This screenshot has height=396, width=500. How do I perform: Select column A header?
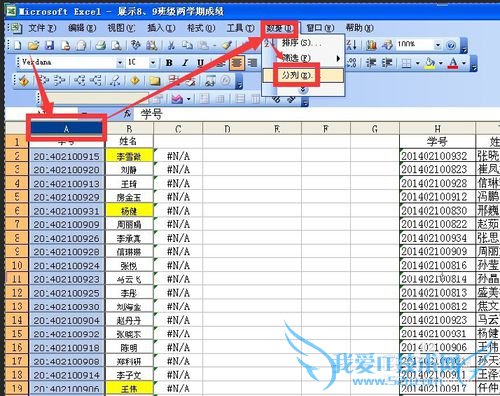click(66, 129)
